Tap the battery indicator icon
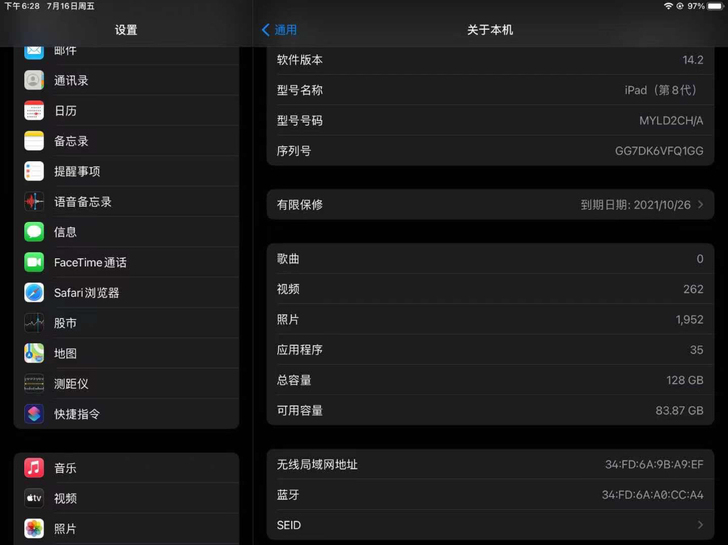Image resolution: width=728 pixels, height=545 pixels. click(716, 6)
